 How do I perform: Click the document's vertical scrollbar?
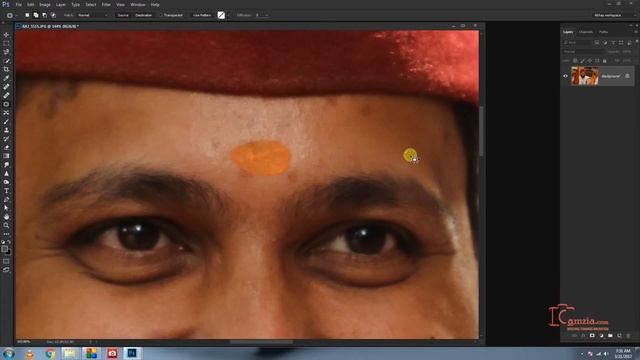tap(481, 131)
